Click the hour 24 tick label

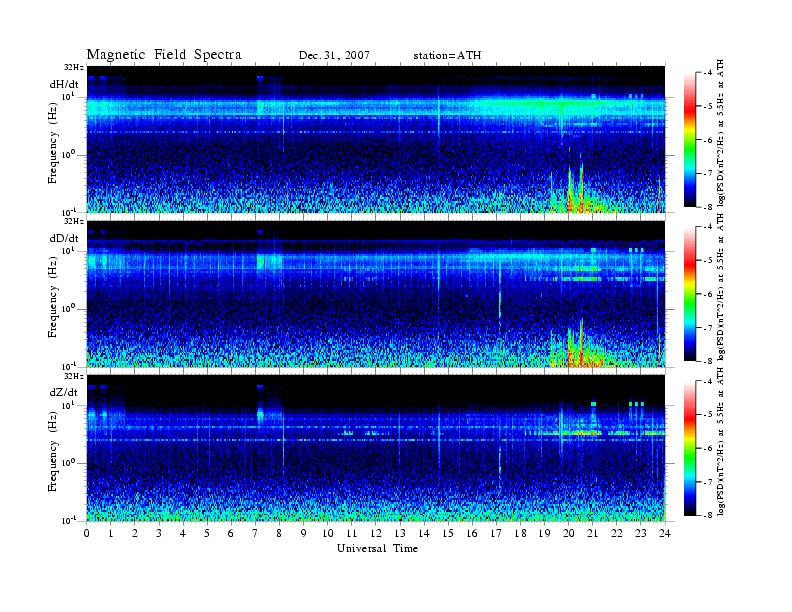click(665, 533)
